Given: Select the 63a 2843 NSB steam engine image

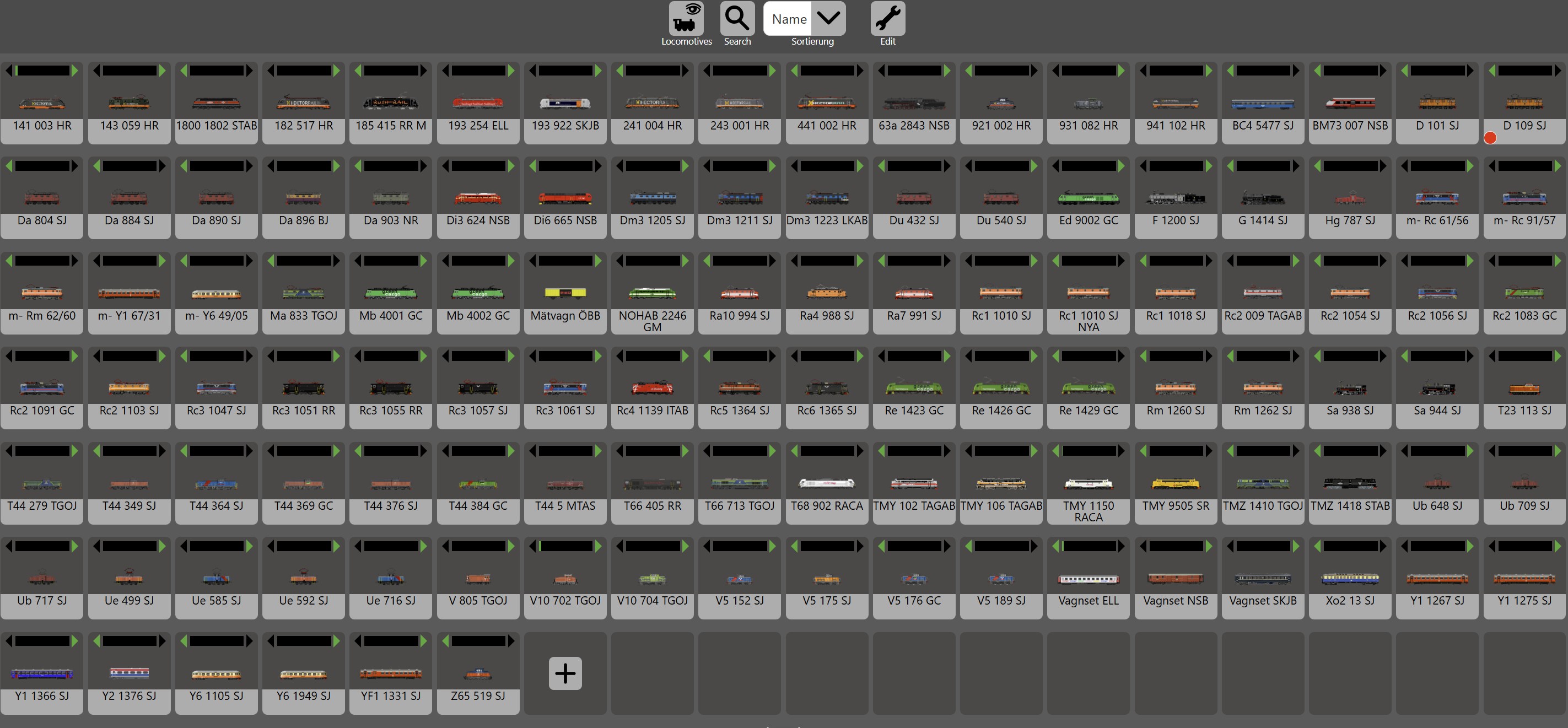Looking at the screenshot, I should point(914,104).
